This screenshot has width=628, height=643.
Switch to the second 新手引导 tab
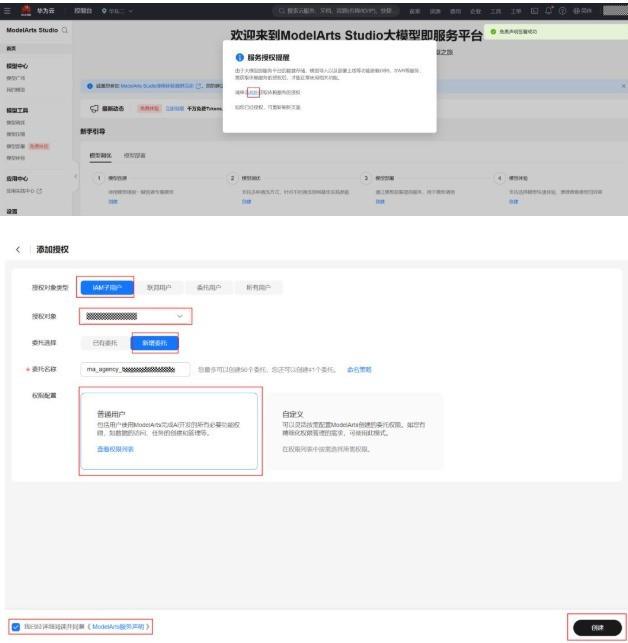[135, 155]
